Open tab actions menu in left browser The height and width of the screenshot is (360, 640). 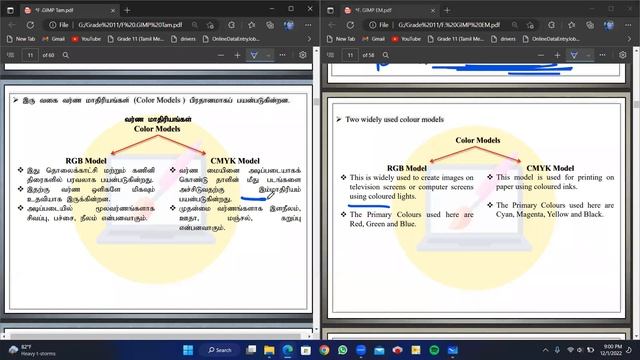coord(10,10)
